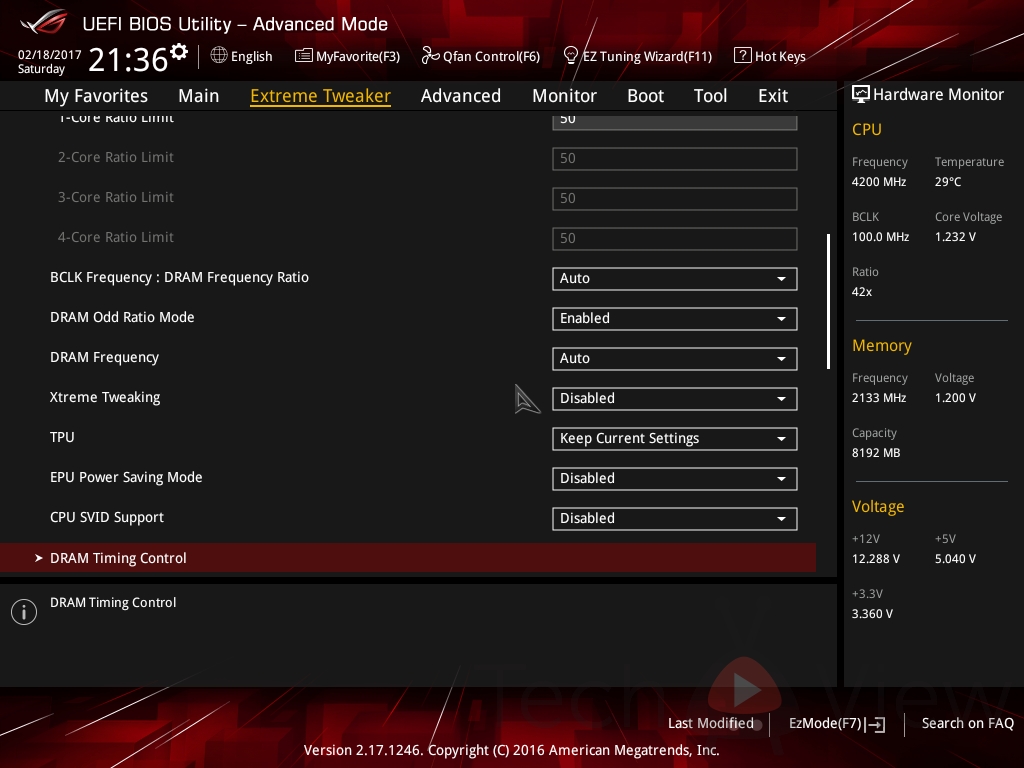The width and height of the screenshot is (1024, 768).
Task: Open the Boot tab
Action: point(645,96)
